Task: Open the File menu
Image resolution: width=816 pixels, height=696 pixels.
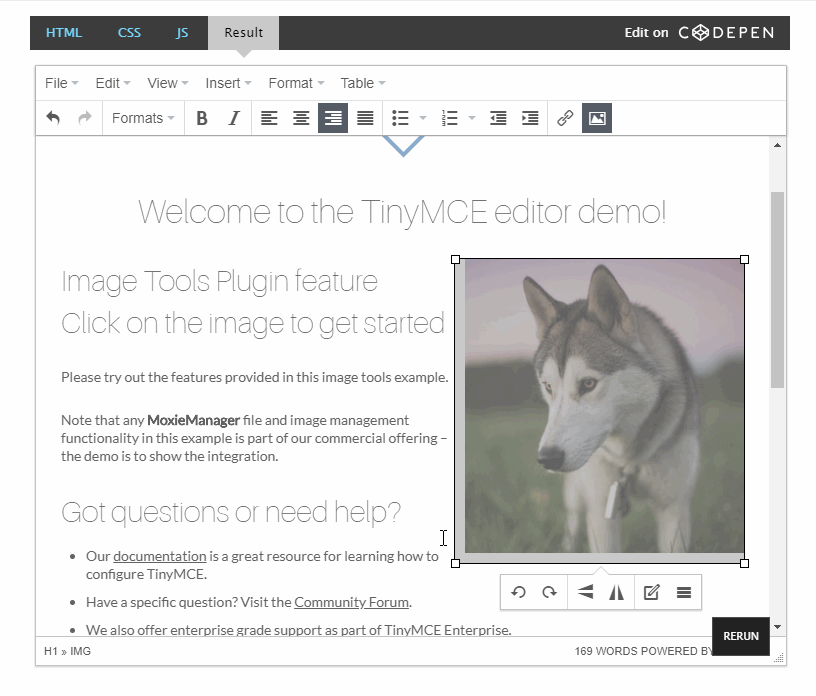Action: pyautogui.click(x=61, y=83)
